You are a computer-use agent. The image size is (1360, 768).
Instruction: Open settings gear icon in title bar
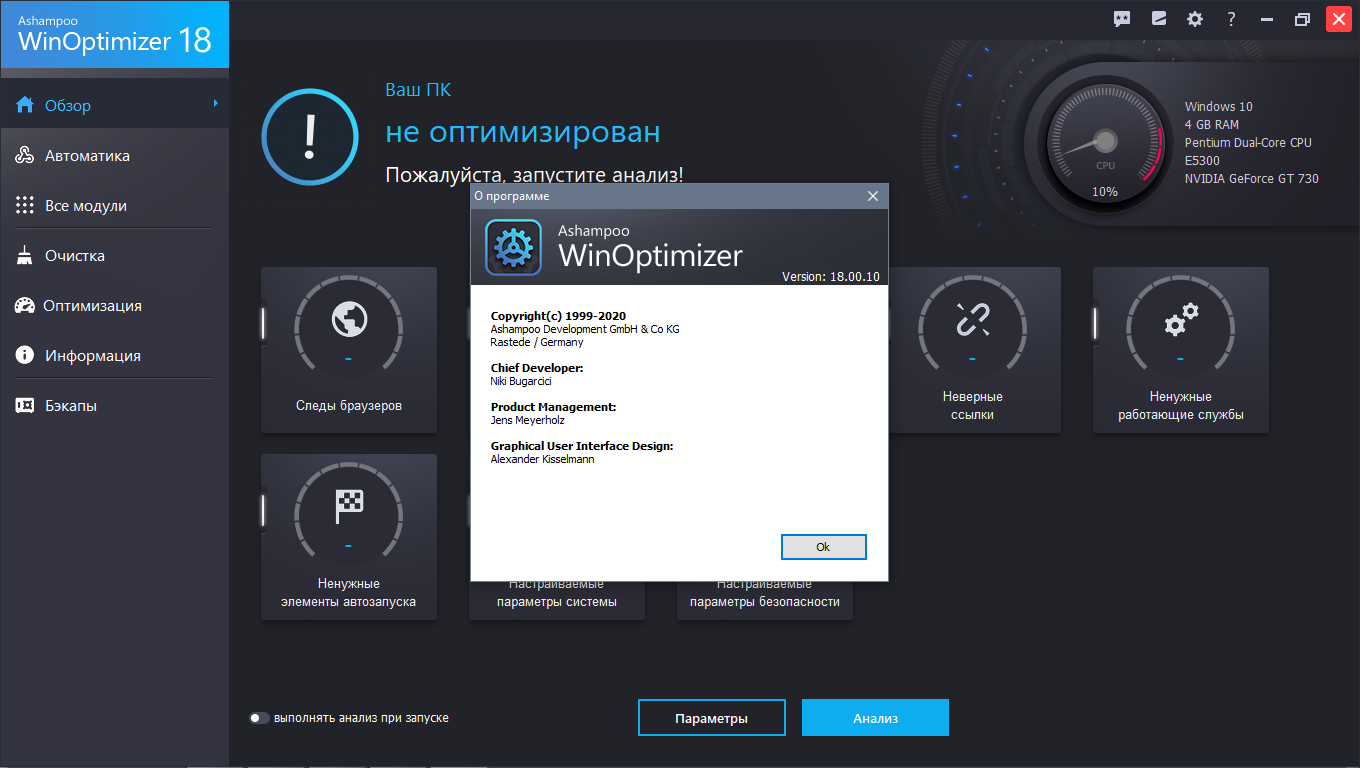click(x=1194, y=19)
